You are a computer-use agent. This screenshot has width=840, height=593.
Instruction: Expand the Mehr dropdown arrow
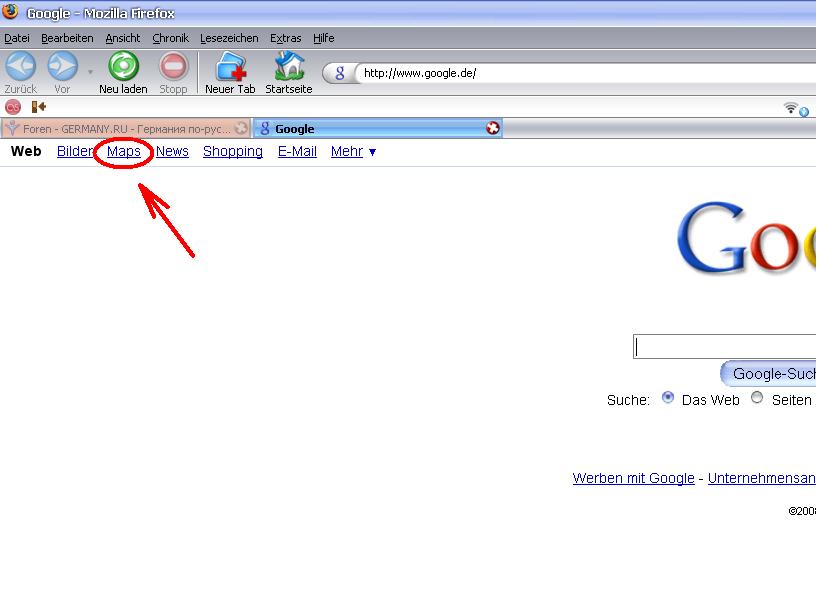(372, 153)
